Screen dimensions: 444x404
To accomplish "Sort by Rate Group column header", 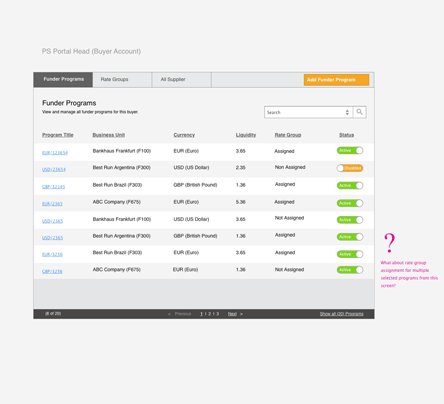I will point(288,135).
